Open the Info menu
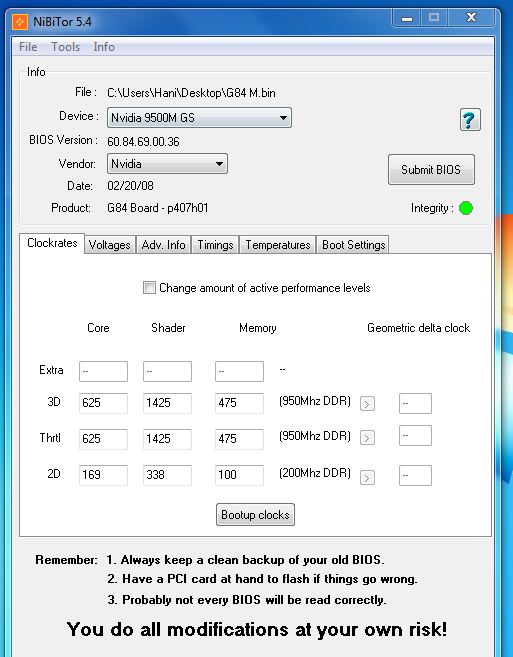Viewport: 513px width, 657px height. (104, 47)
